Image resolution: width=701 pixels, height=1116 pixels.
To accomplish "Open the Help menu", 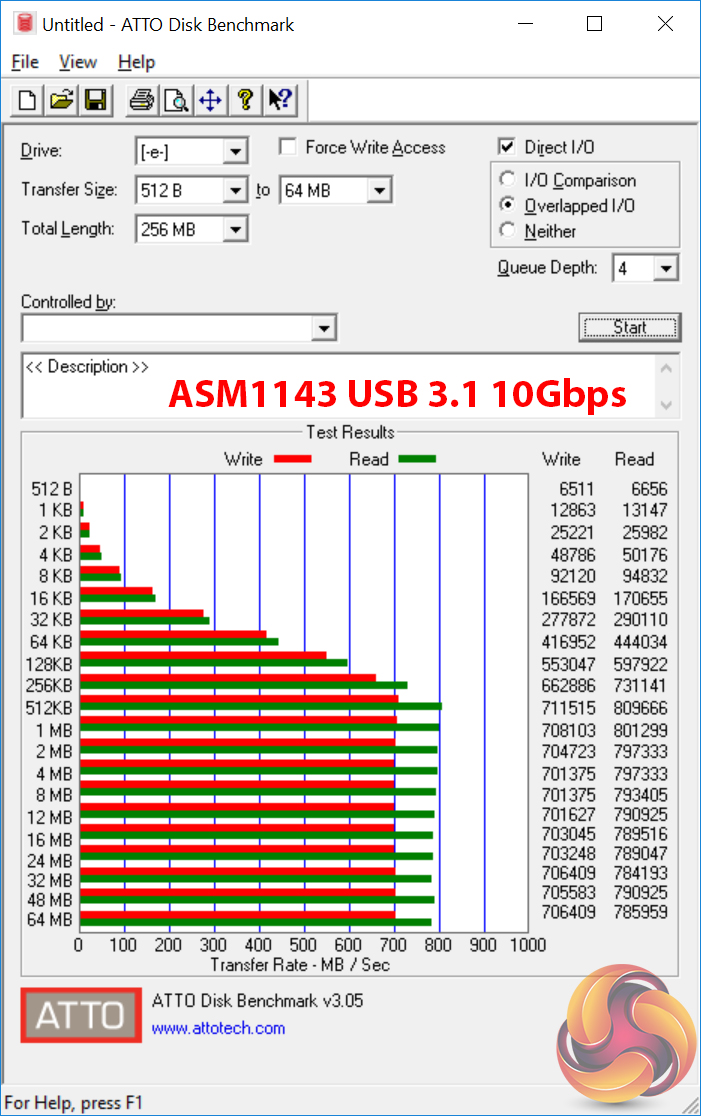I will [136, 63].
